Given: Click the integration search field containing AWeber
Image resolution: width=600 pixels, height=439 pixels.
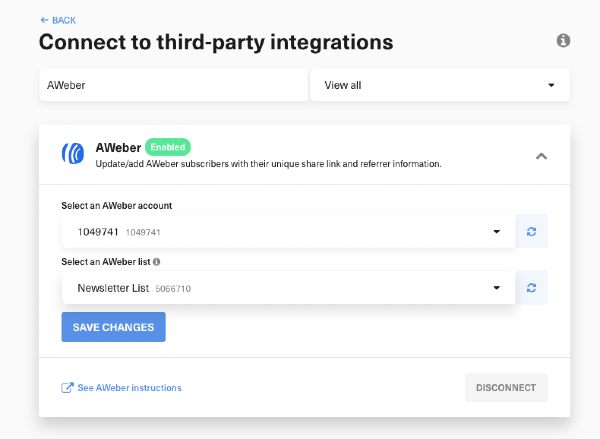Looking at the screenshot, I should [173, 85].
